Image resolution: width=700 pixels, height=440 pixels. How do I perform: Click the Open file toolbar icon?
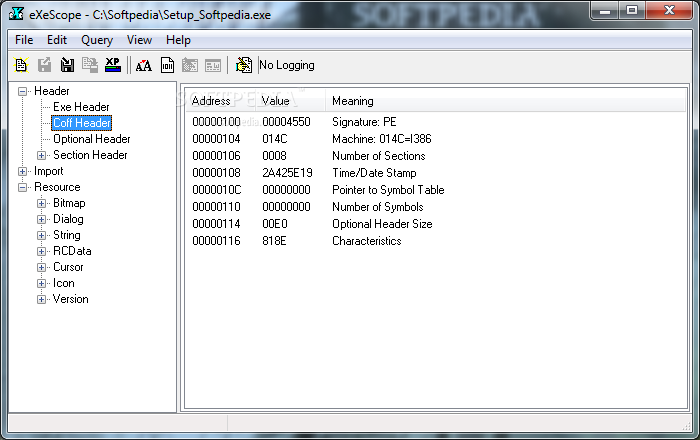(x=21, y=65)
